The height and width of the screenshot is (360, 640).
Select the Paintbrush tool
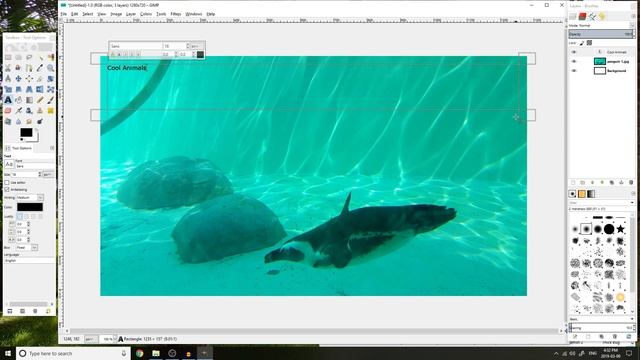[51, 100]
